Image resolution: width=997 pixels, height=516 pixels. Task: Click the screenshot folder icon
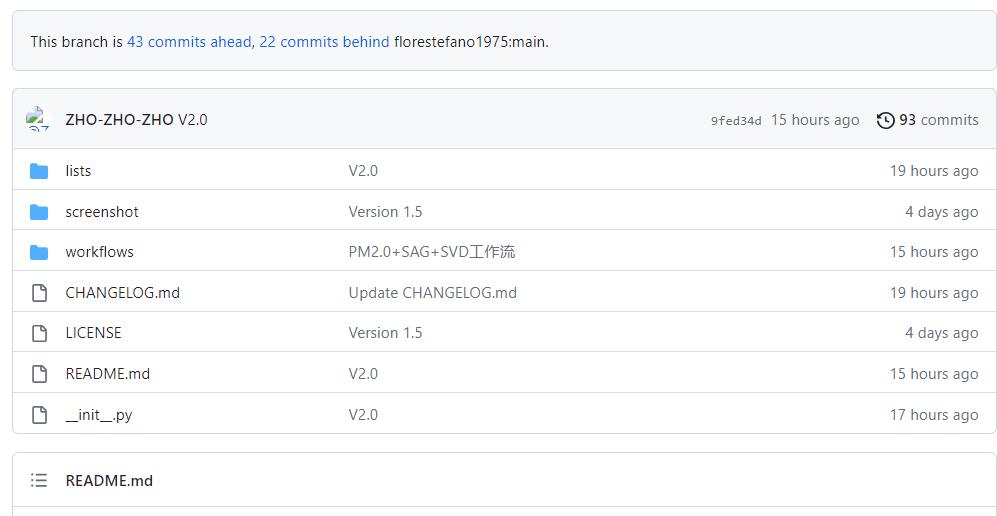coord(39,212)
